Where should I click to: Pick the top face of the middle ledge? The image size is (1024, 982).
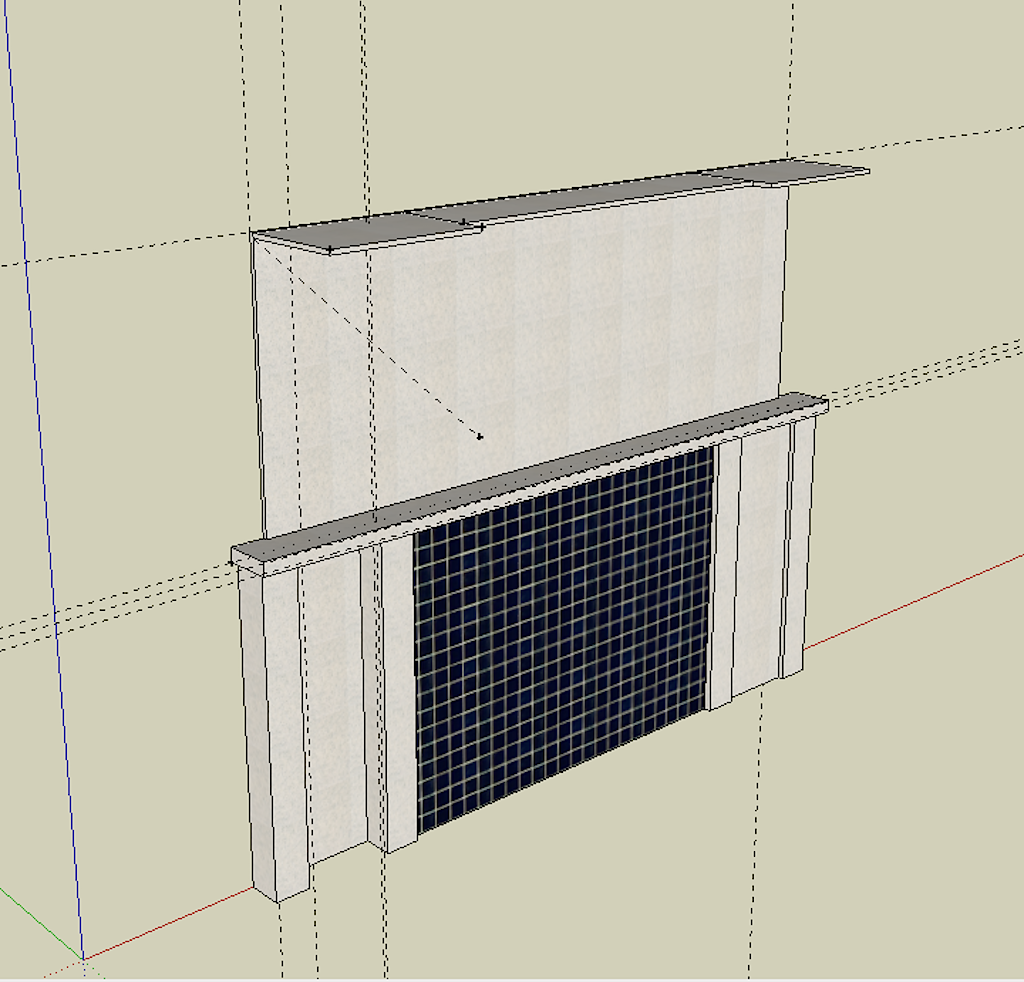pyautogui.click(x=529, y=477)
